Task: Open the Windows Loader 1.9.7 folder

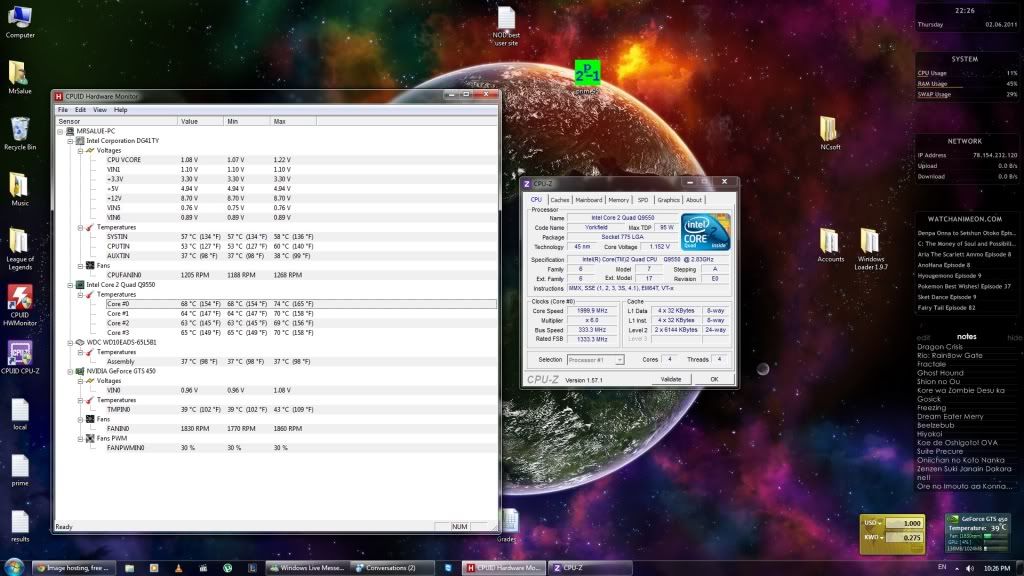Action: click(870, 249)
